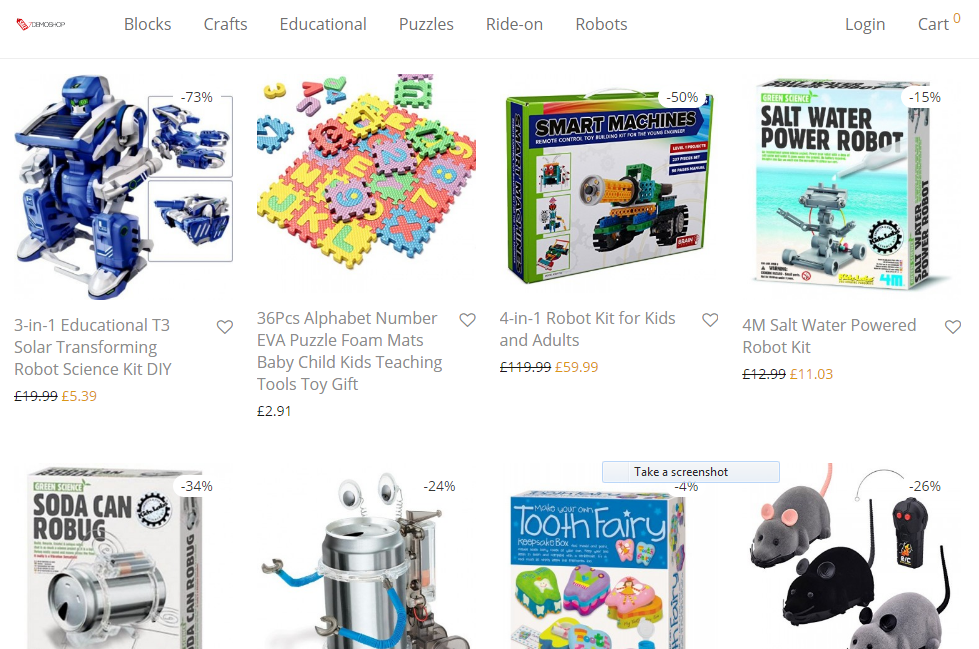Favorite the 4-in-1 Robot Kit with heart
The image size is (979, 649).
coord(710,320)
